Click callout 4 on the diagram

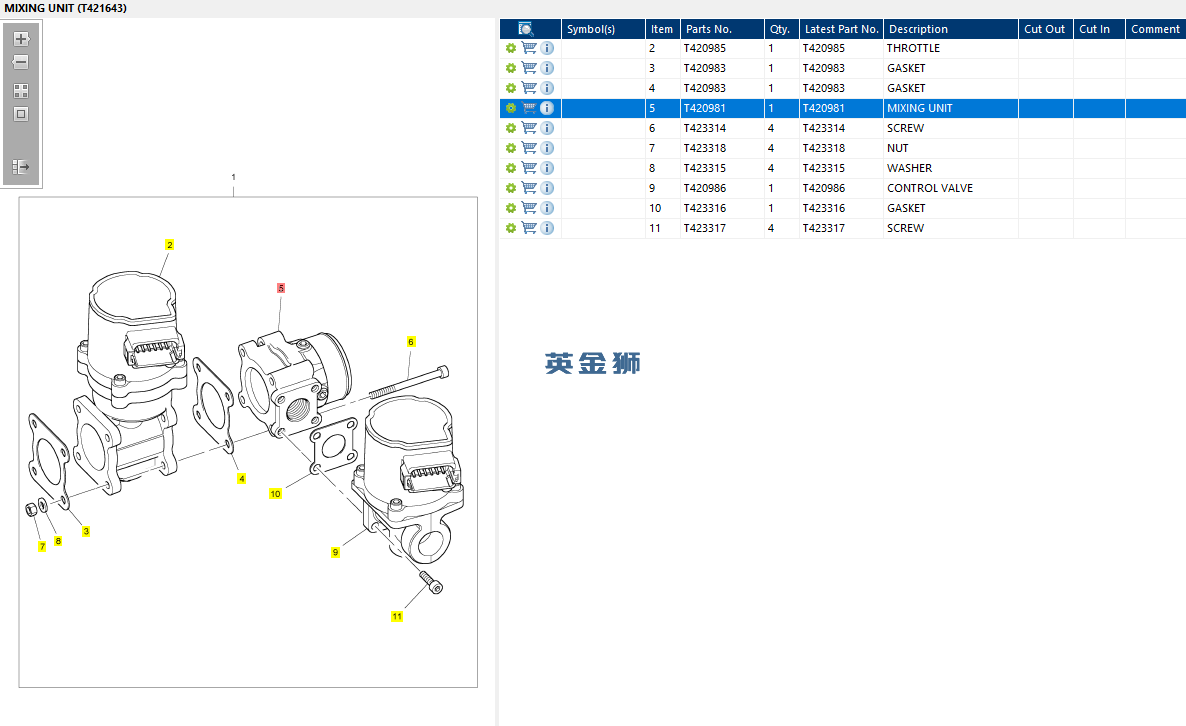coord(241,479)
